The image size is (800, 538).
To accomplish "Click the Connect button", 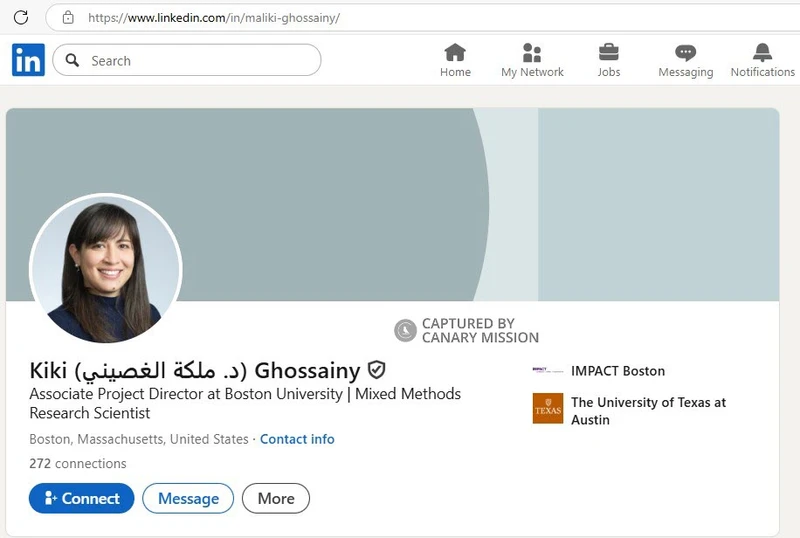I will click(82, 498).
